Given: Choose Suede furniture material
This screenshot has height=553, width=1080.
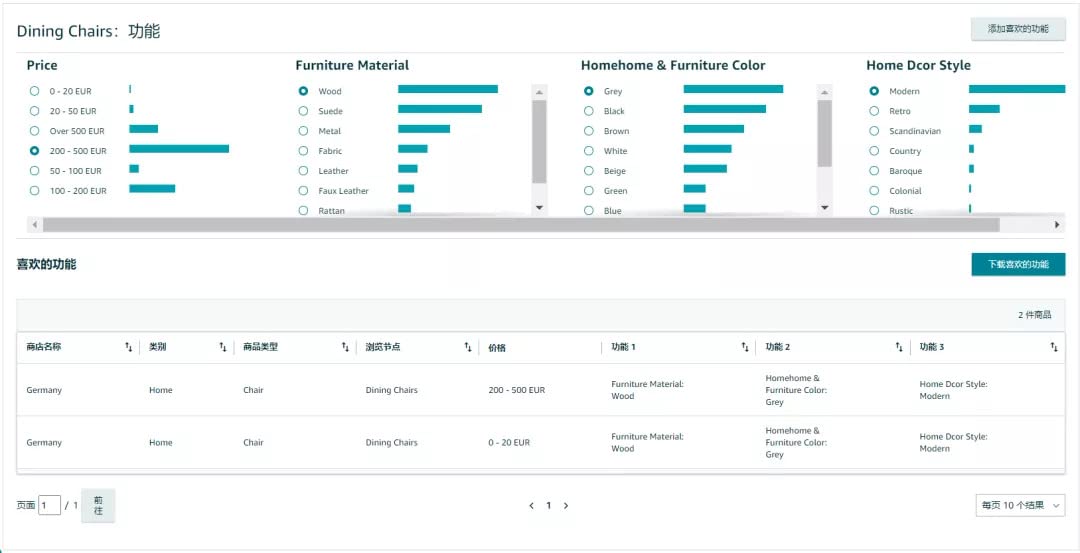Looking at the screenshot, I should pos(303,111).
